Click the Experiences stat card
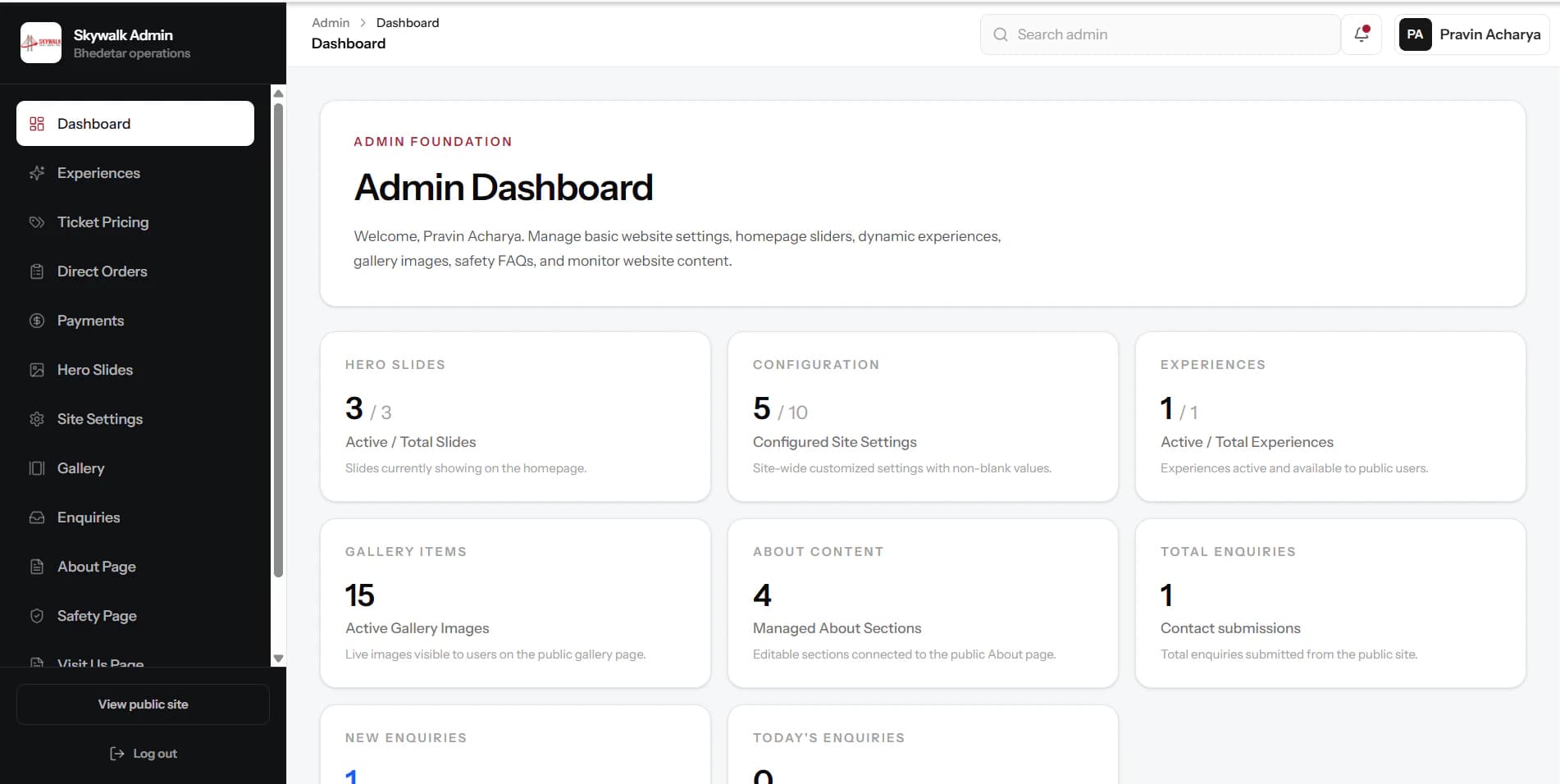Image resolution: width=1560 pixels, height=784 pixels. click(x=1330, y=417)
